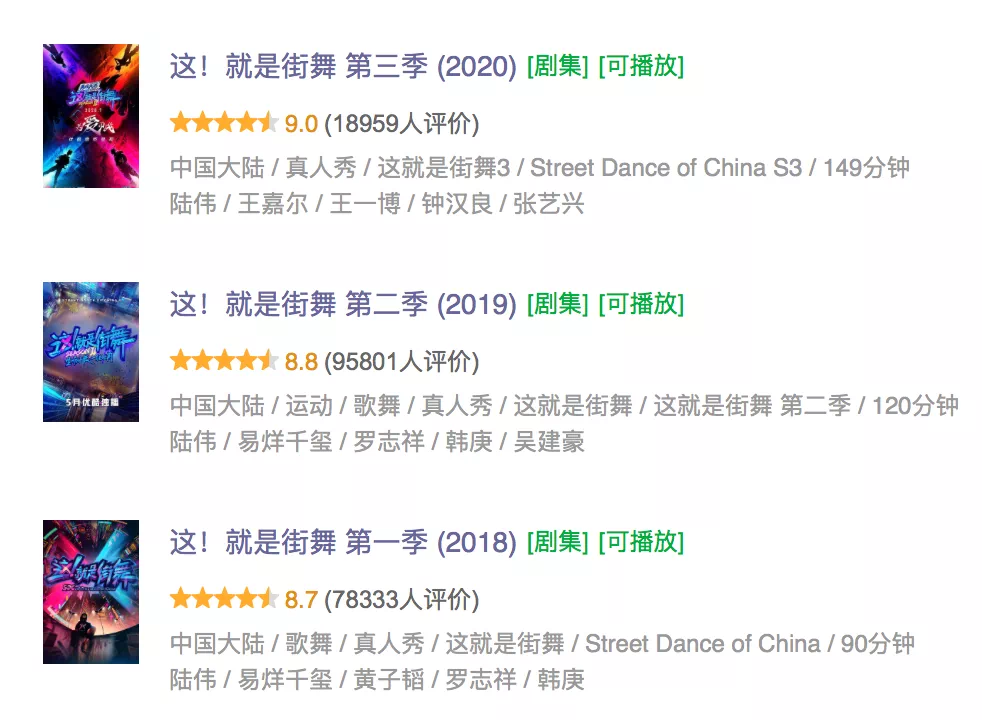Click the 18959人评价 review count
This screenshot has width=982, height=720.
[x=401, y=123]
